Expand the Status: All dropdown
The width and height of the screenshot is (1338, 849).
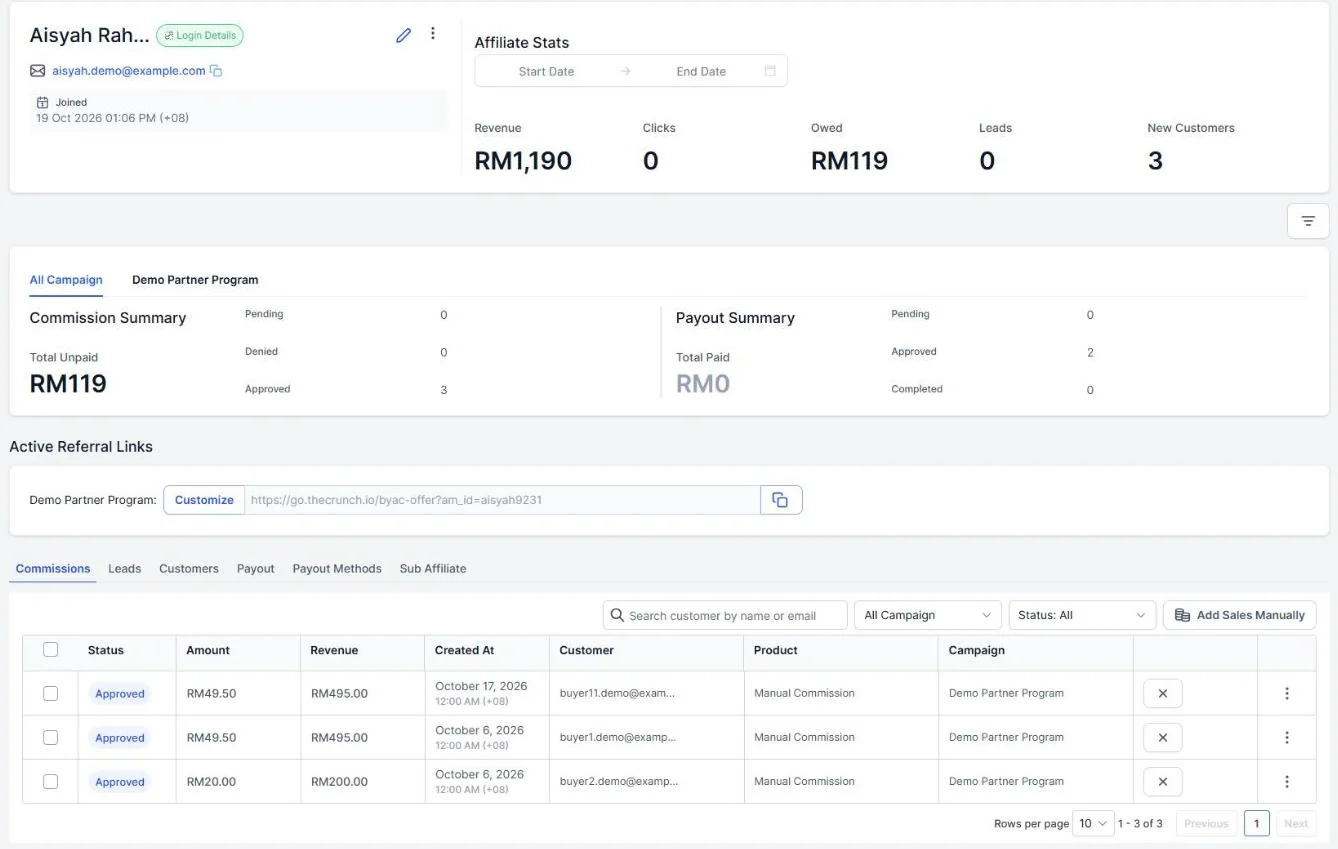click(x=1082, y=615)
